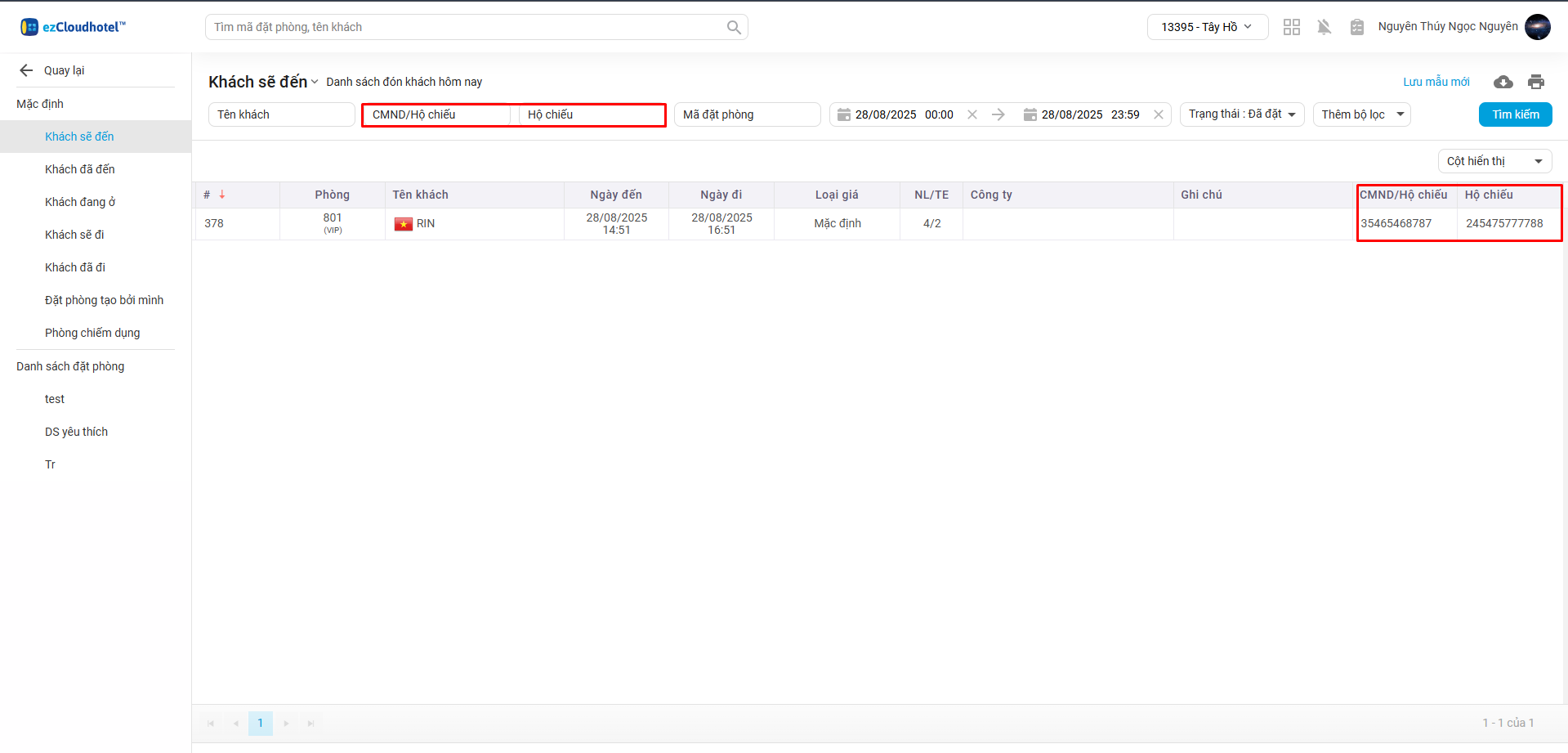Expand the Trạng thái: Đã đặt dropdown
This screenshot has height=753, width=1568.
[x=1241, y=114]
